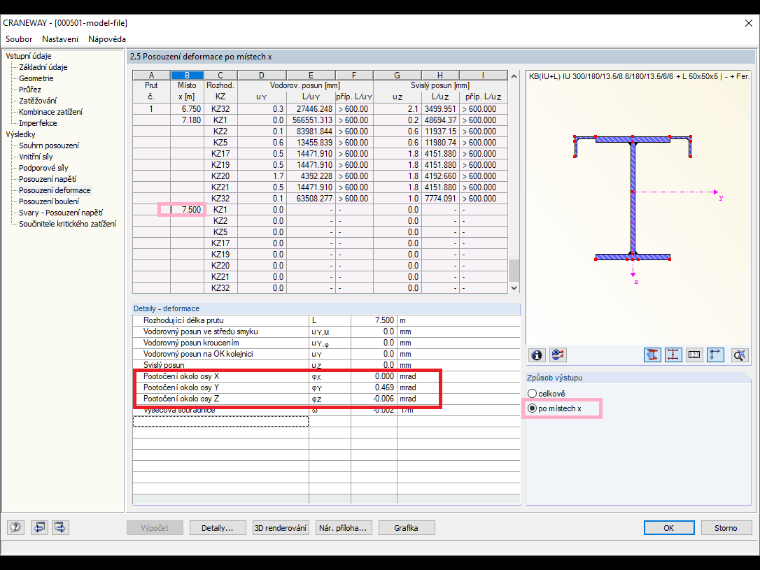Open 'Souhrn posouzení' results

[49, 145]
